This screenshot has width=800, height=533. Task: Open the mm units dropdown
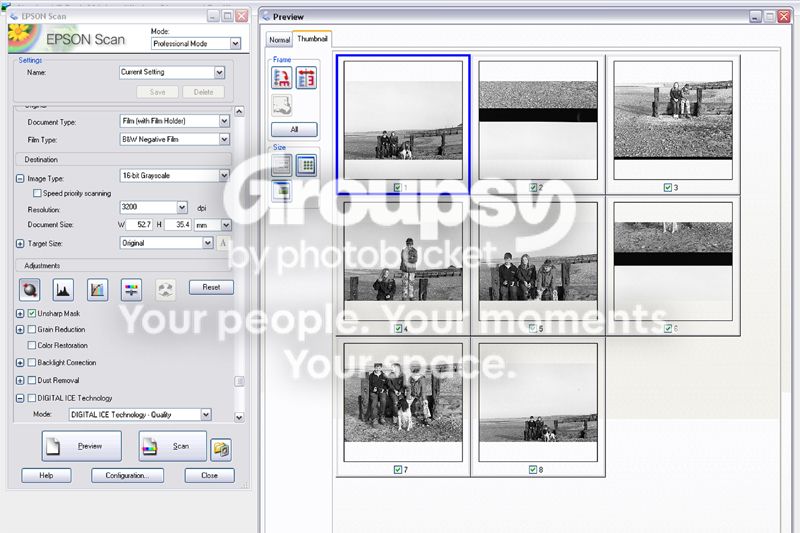(226, 225)
